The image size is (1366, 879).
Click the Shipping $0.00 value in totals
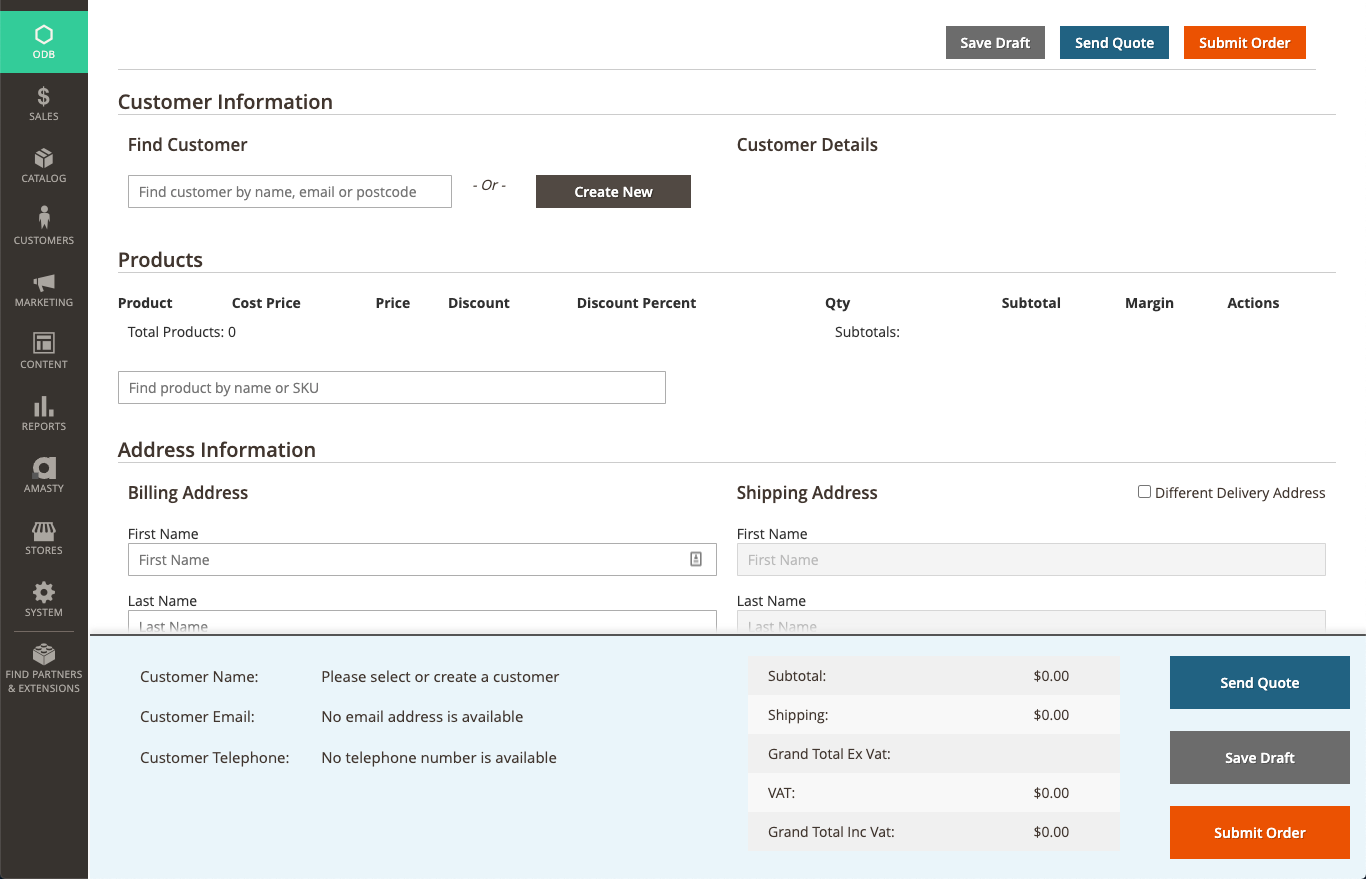click(x=1051, y=715)
